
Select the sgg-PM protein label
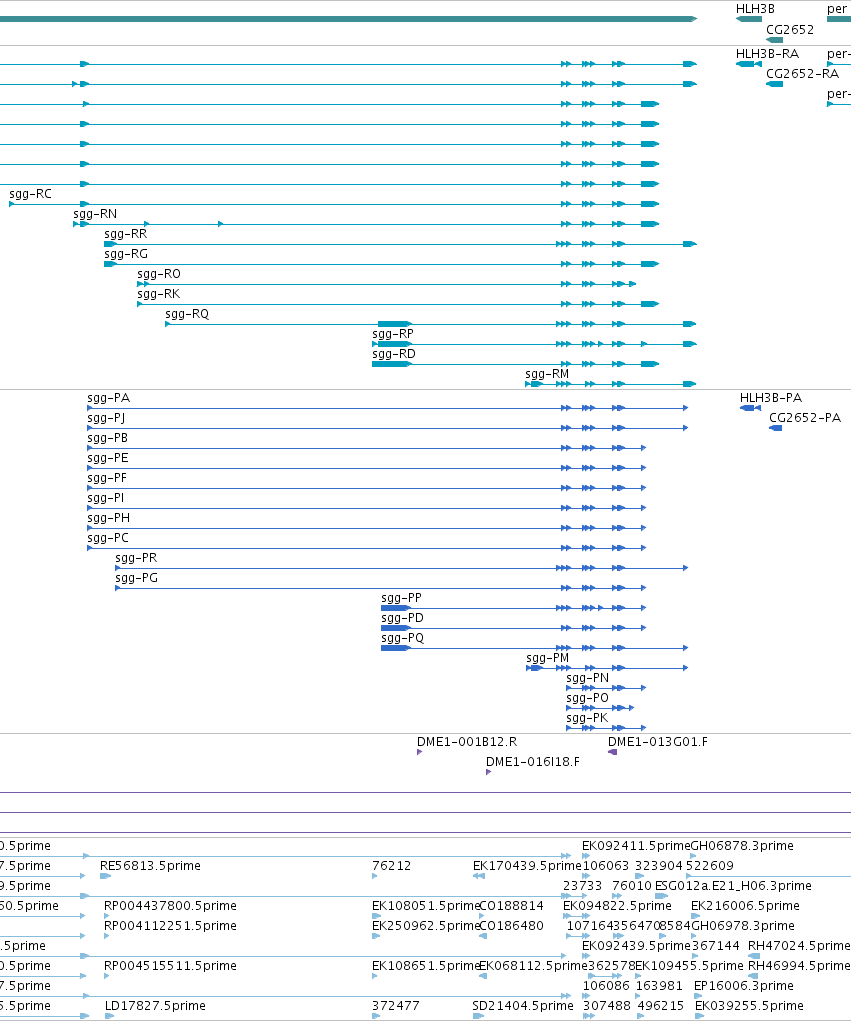click(x=548, y=658)
